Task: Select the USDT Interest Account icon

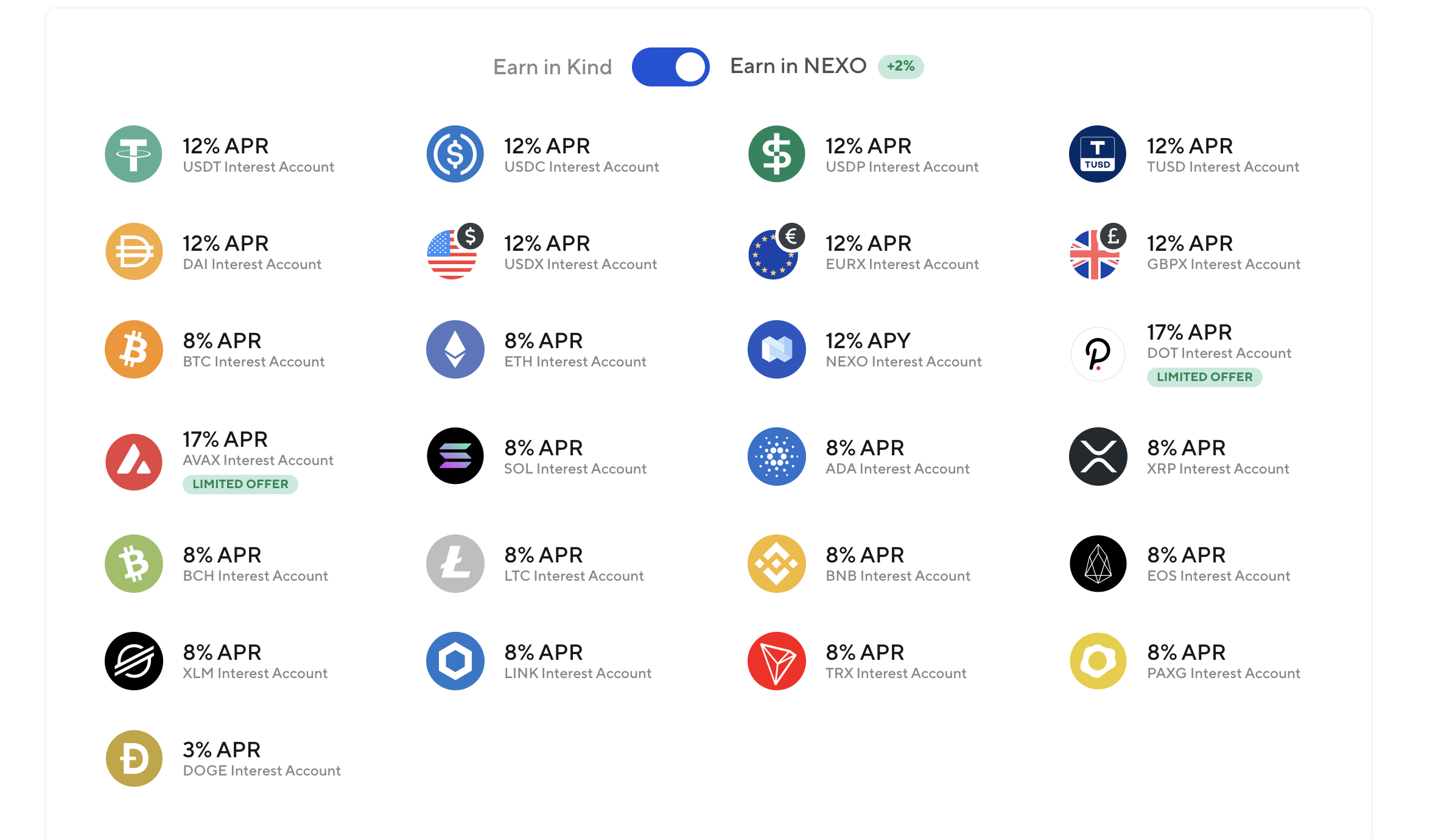Action: click(x=134, y=154)
